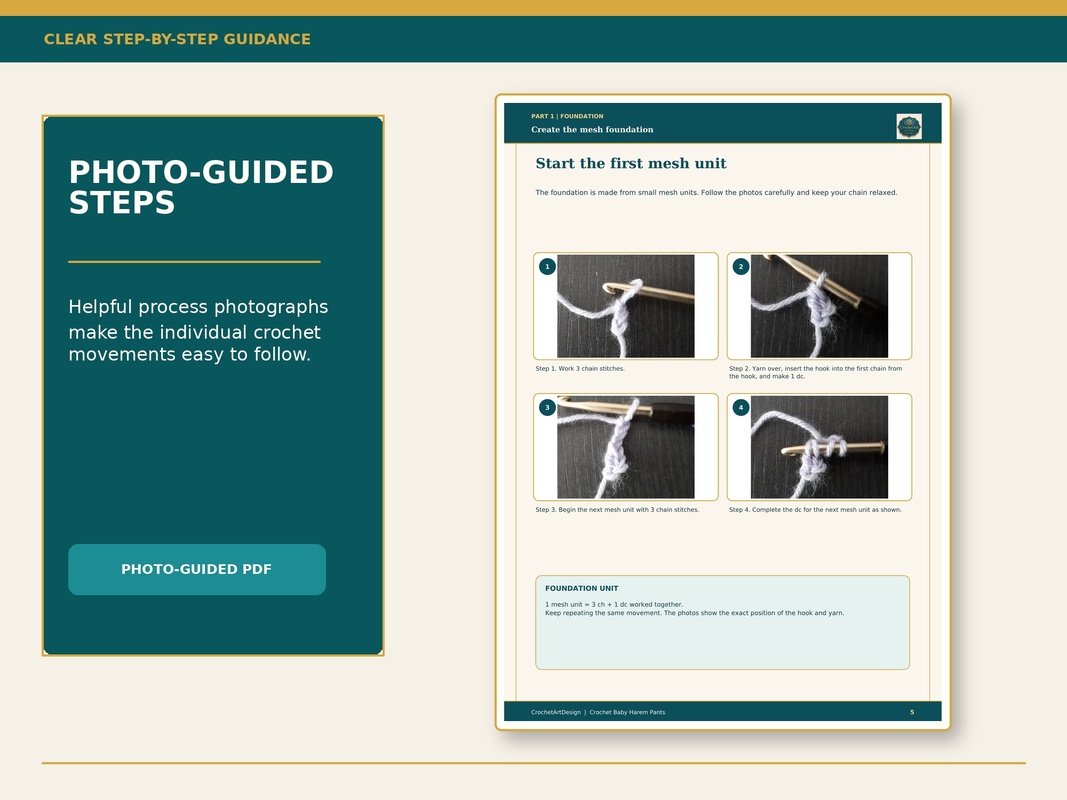The image size is (1067, 800).
Task: Click the PHOTO-GUIDED PDF button
Action: coord(197,569)
